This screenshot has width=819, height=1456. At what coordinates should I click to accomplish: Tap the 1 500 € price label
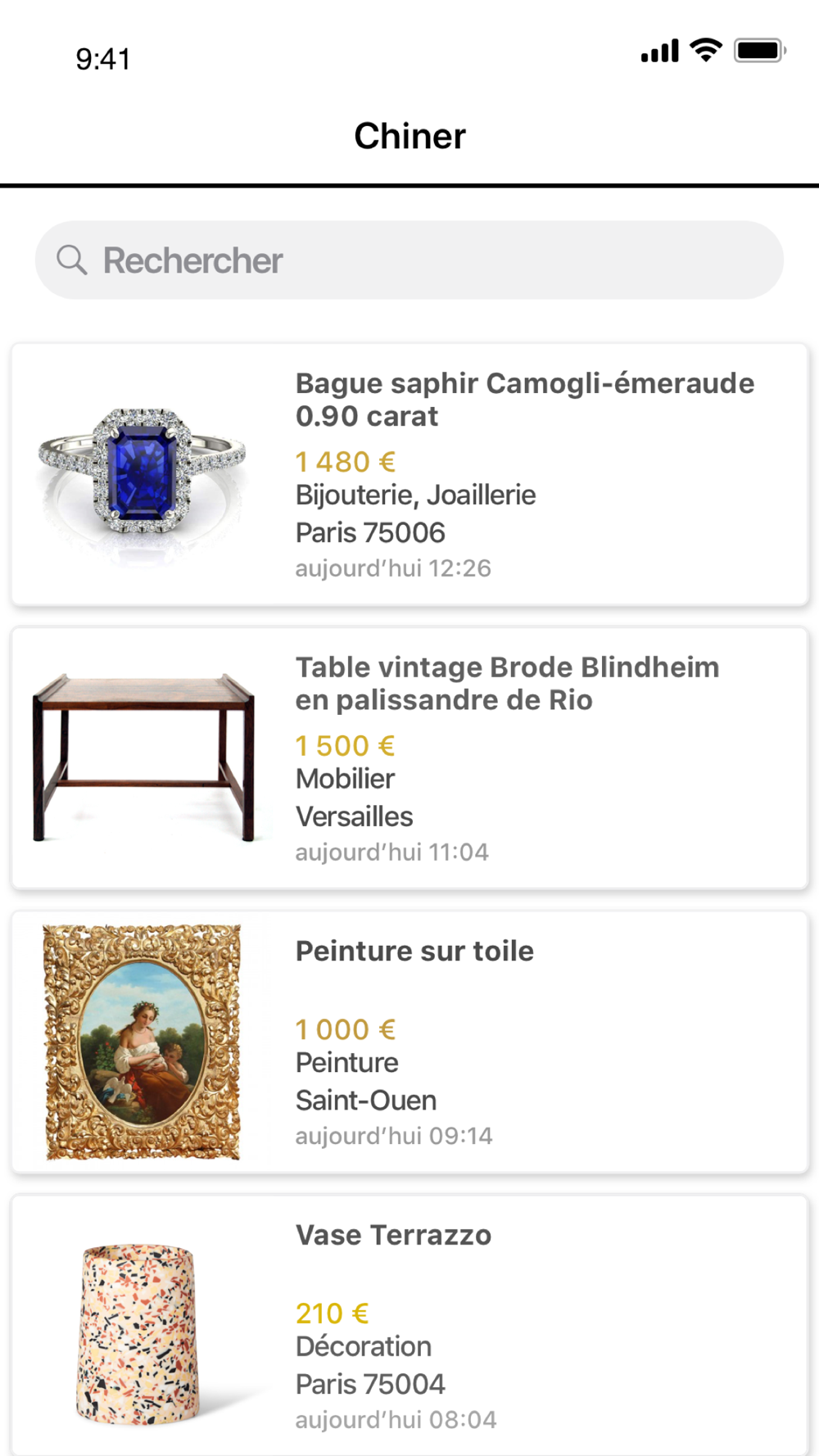(x=346, y=746)
